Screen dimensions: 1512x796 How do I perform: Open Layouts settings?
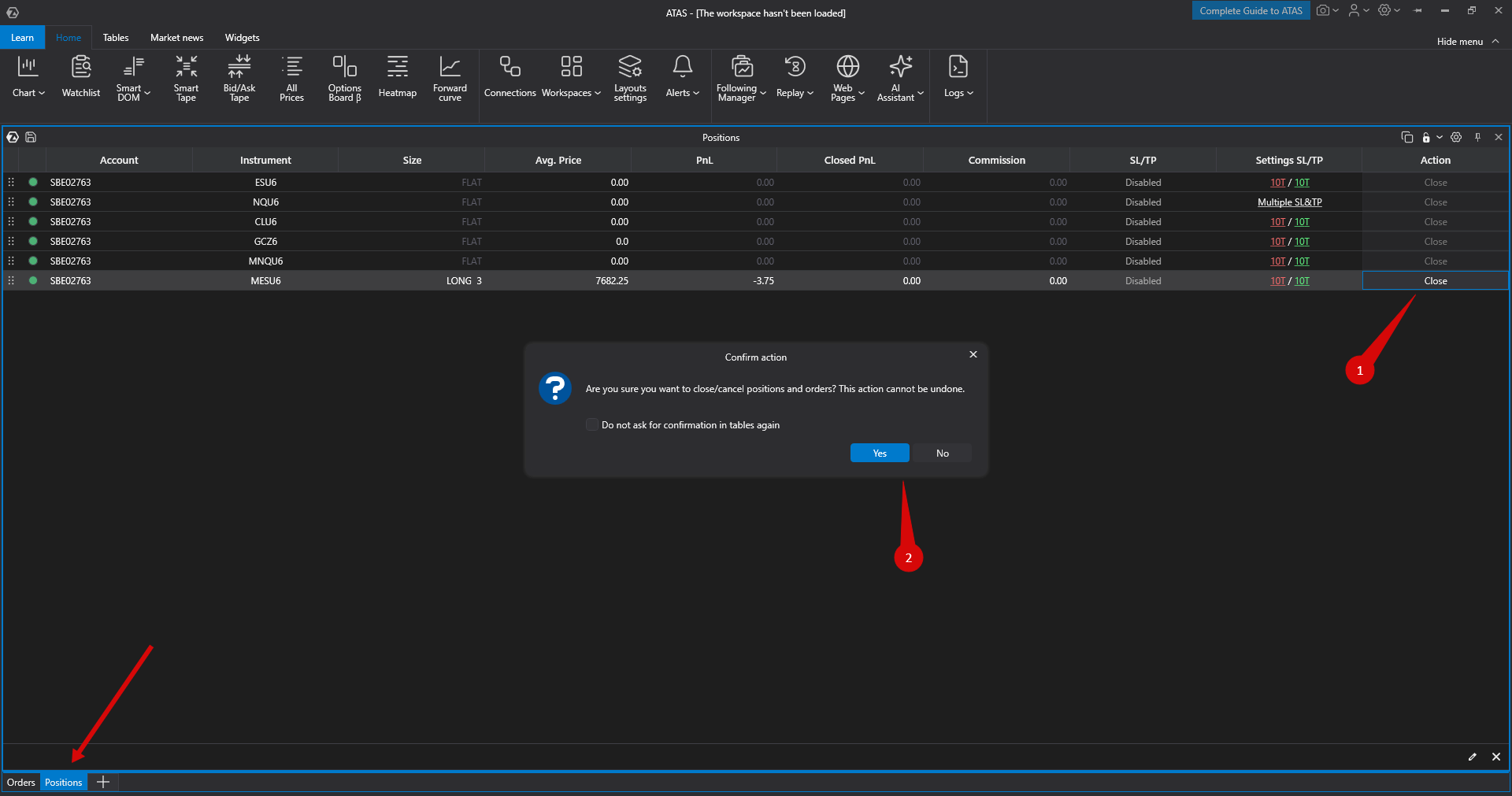pyautogui.click(x=630, y=79)
